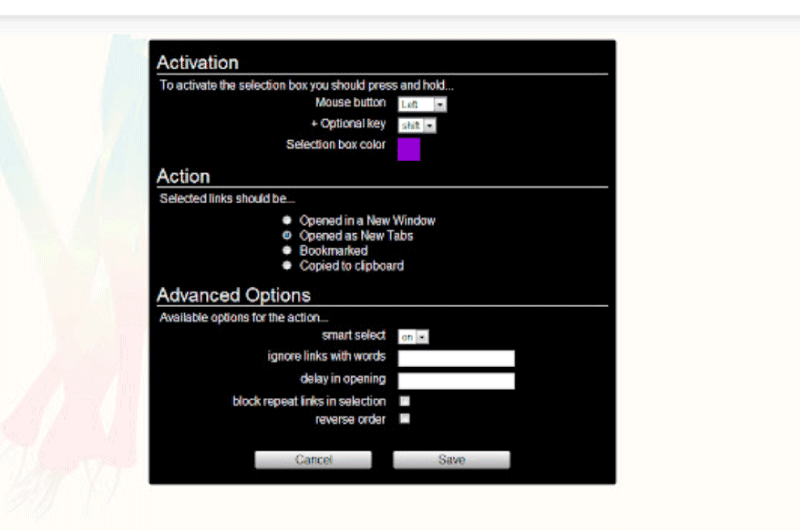800x530 pixels.
Task: Click the Selected links should be text
Action: pos(227,199)
